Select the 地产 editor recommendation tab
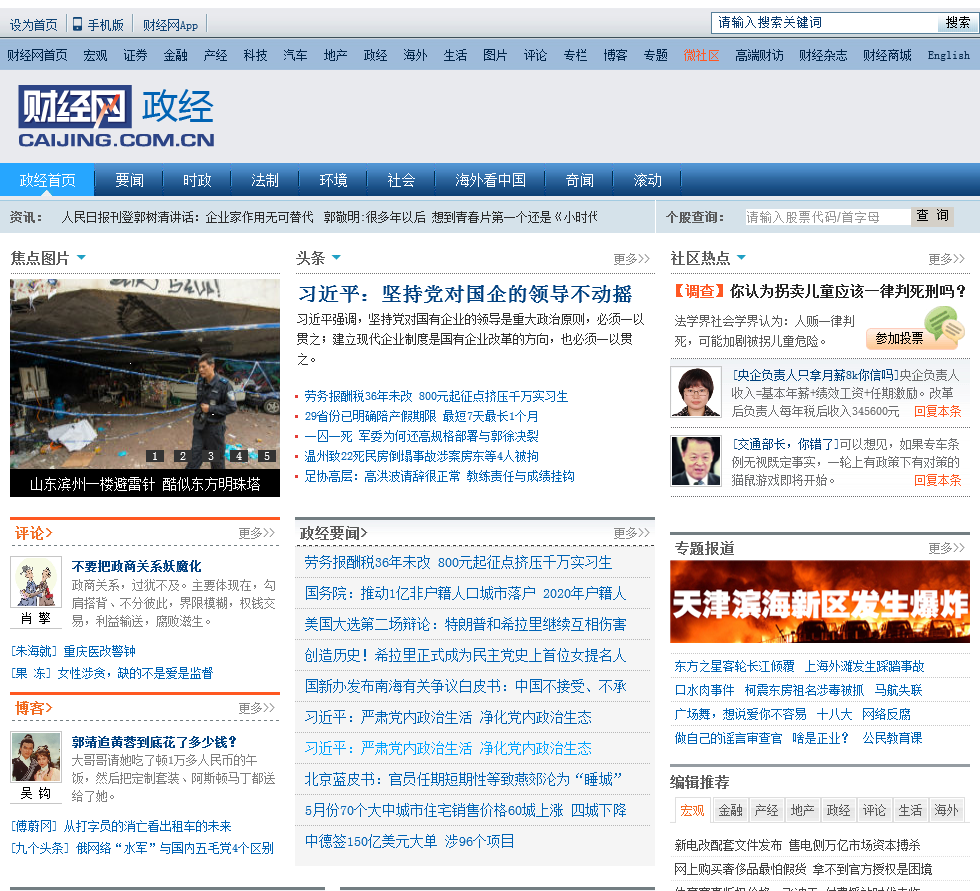The width and height of the screenshot is (980, 891). tap(802, 810)
